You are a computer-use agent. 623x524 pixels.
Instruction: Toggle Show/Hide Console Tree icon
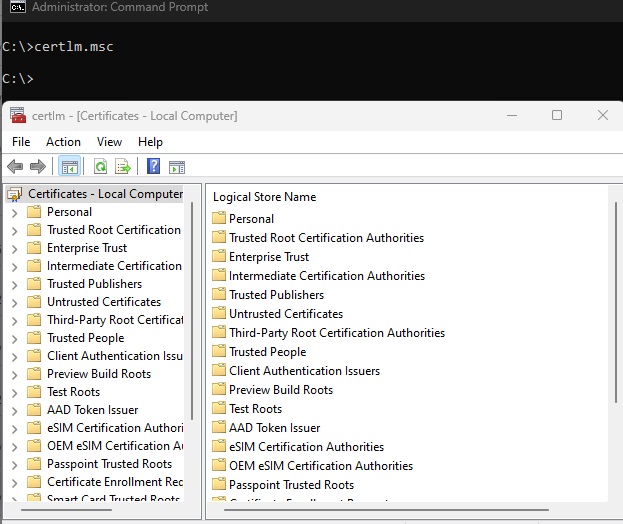(70, 166)
